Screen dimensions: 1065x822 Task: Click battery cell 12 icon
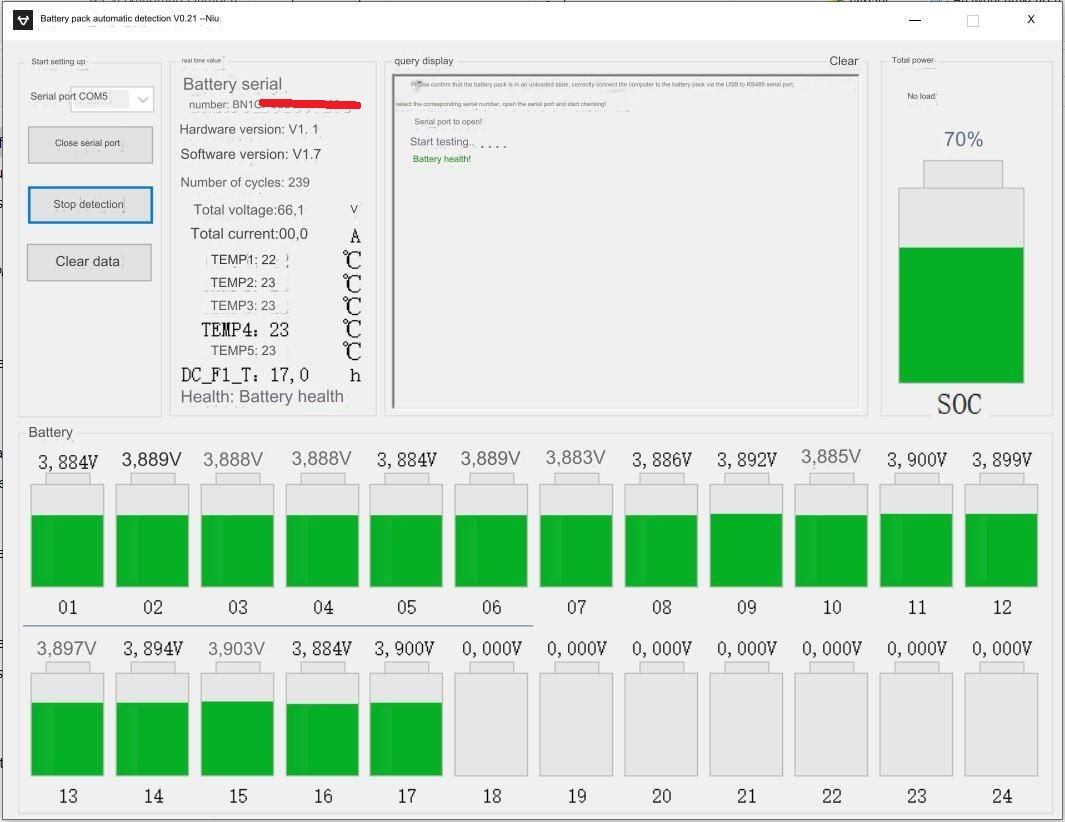[1001, 535]
